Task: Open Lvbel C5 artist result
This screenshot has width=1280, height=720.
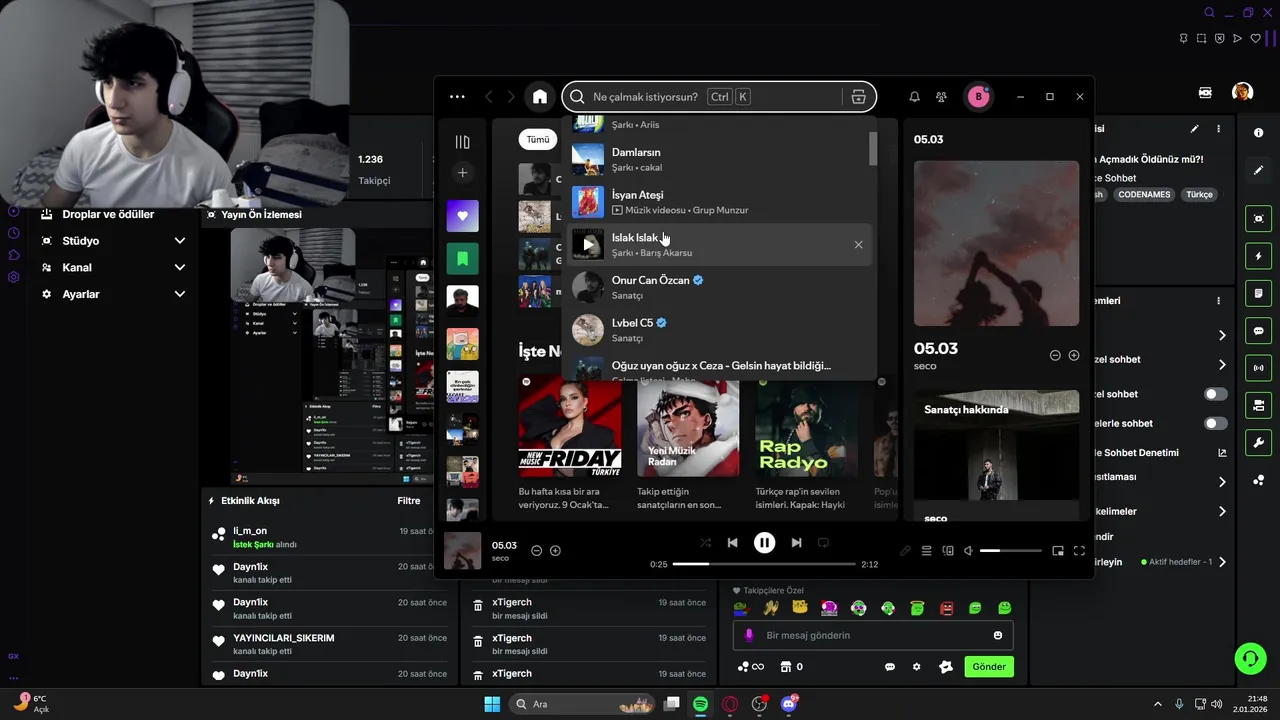Action: point(718,330)
